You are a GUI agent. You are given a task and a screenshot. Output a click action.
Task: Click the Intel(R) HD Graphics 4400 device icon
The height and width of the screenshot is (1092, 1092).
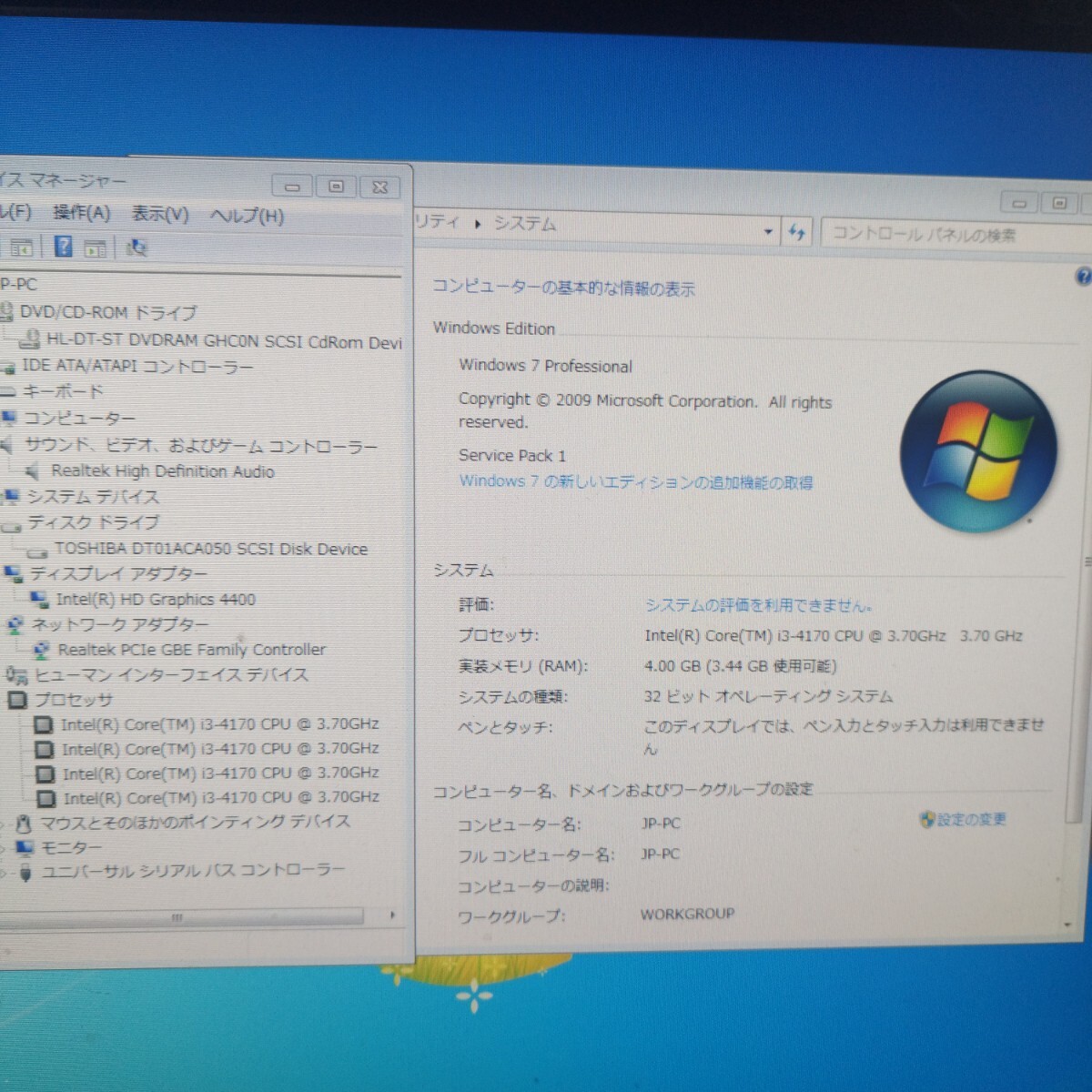[40, 599]
